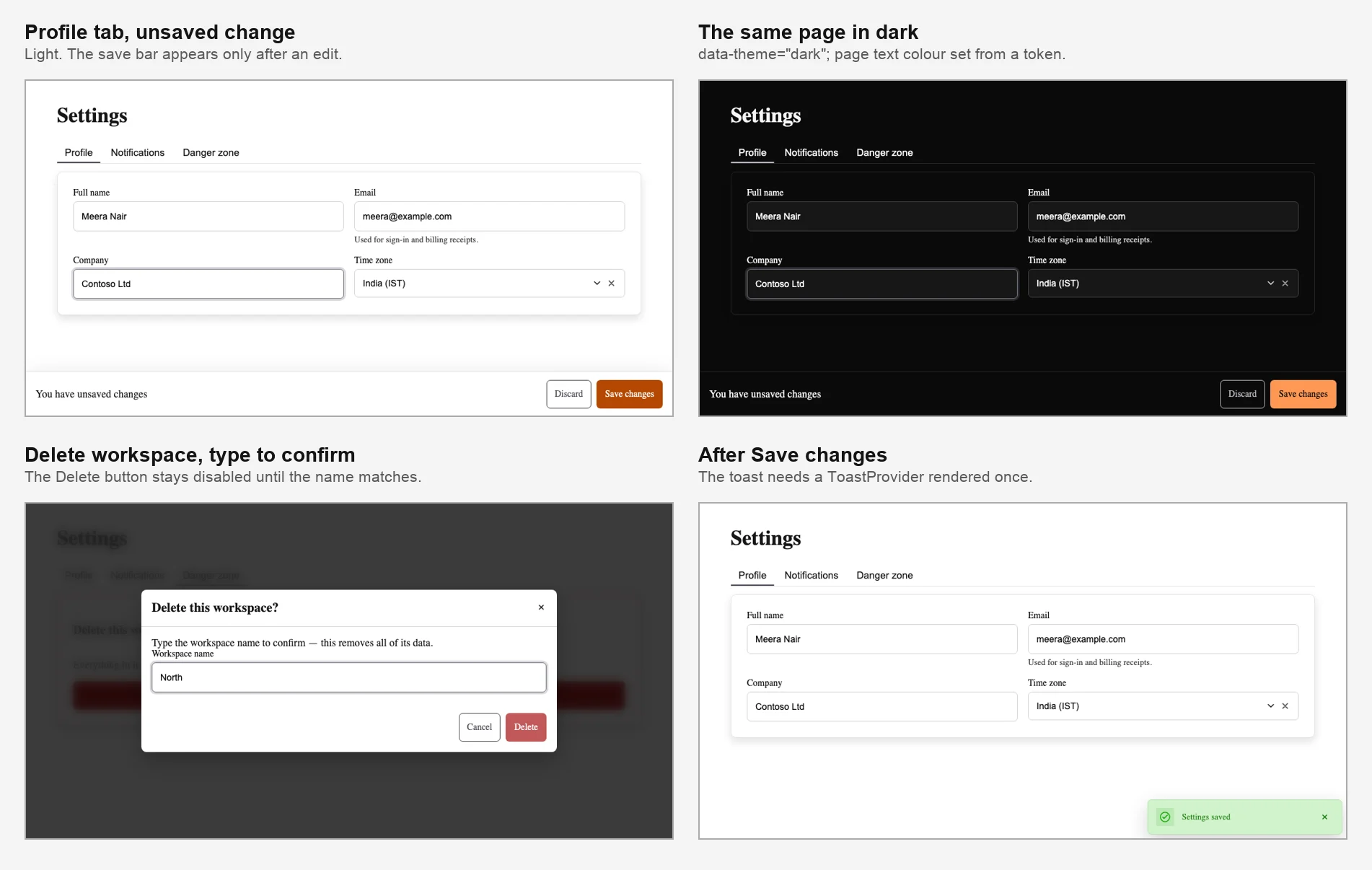This screenshot has width=1372, height=870.
Task: Clear the time zone in the light unsaved-changes panel
Action: (611, 284)
